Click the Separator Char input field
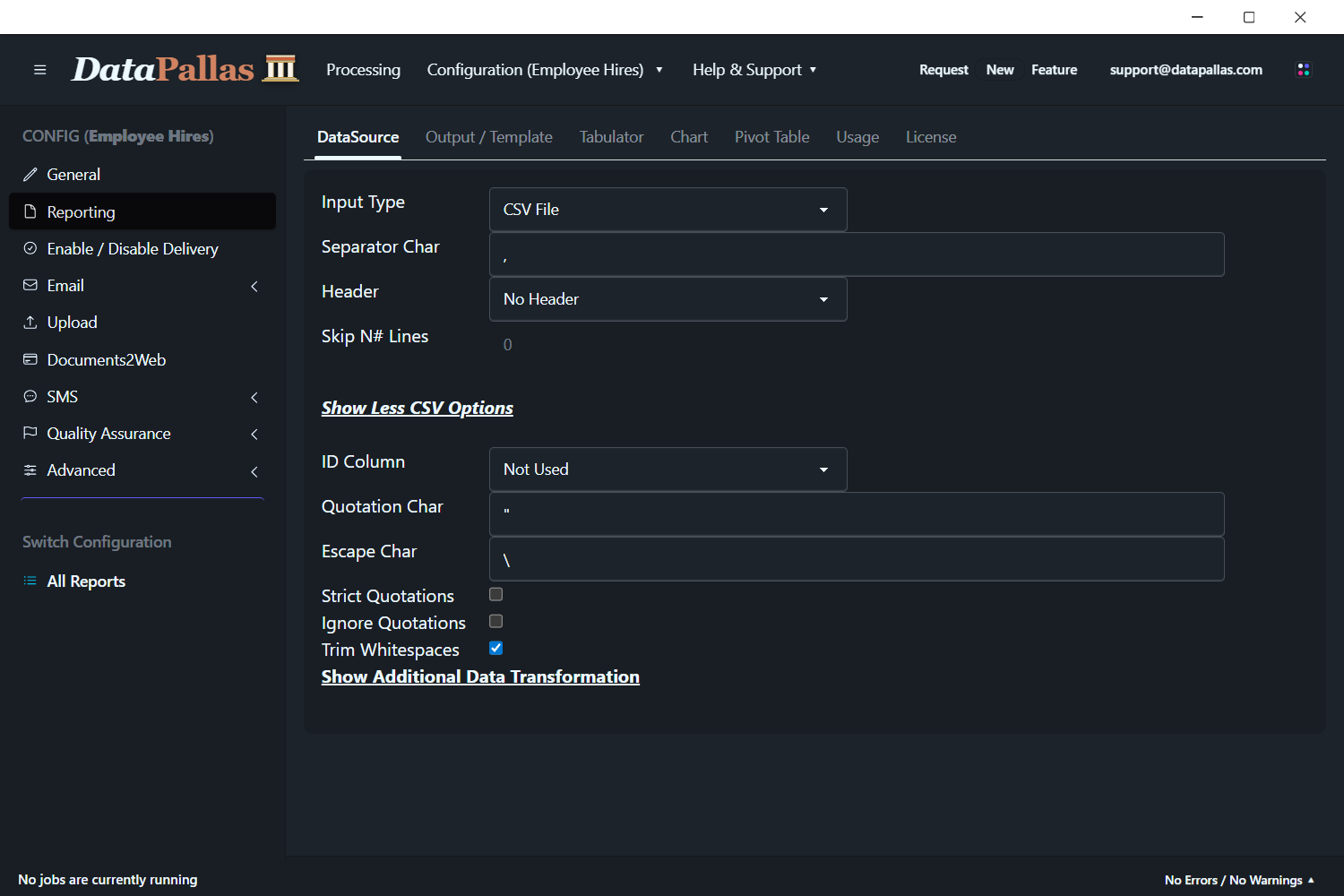 (857, 254)
